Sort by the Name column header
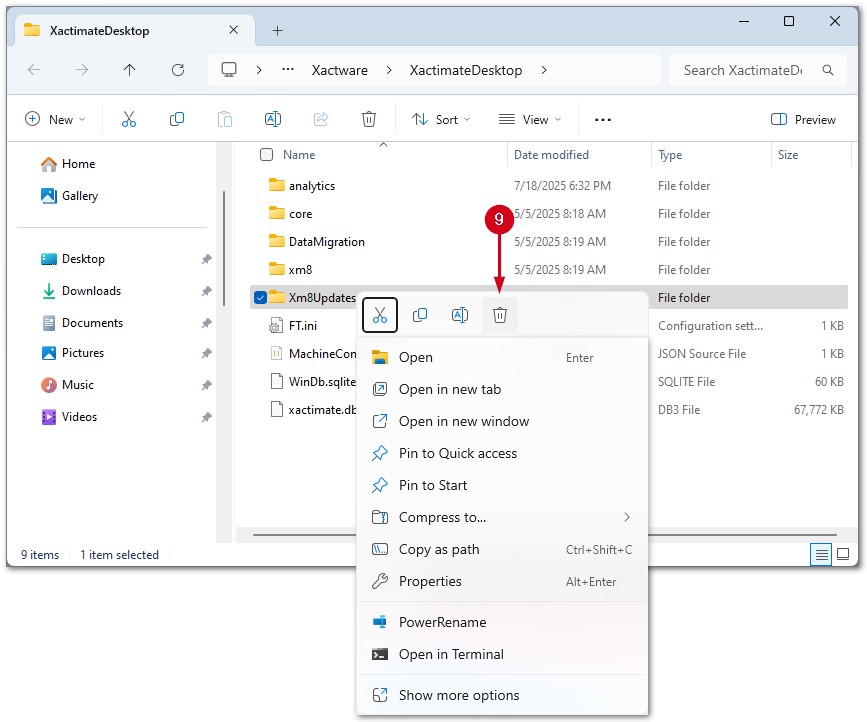This screenshot has width=867, height=722. point(299,155)
